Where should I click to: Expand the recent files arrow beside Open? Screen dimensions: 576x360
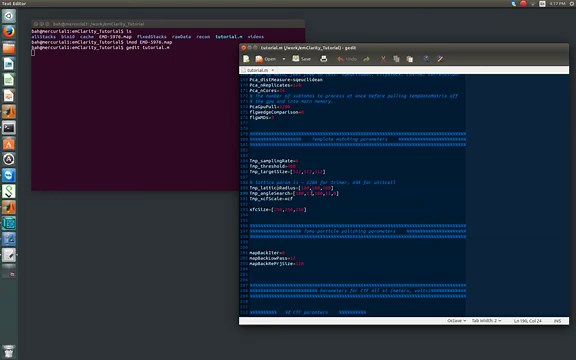tap(284, 59)
